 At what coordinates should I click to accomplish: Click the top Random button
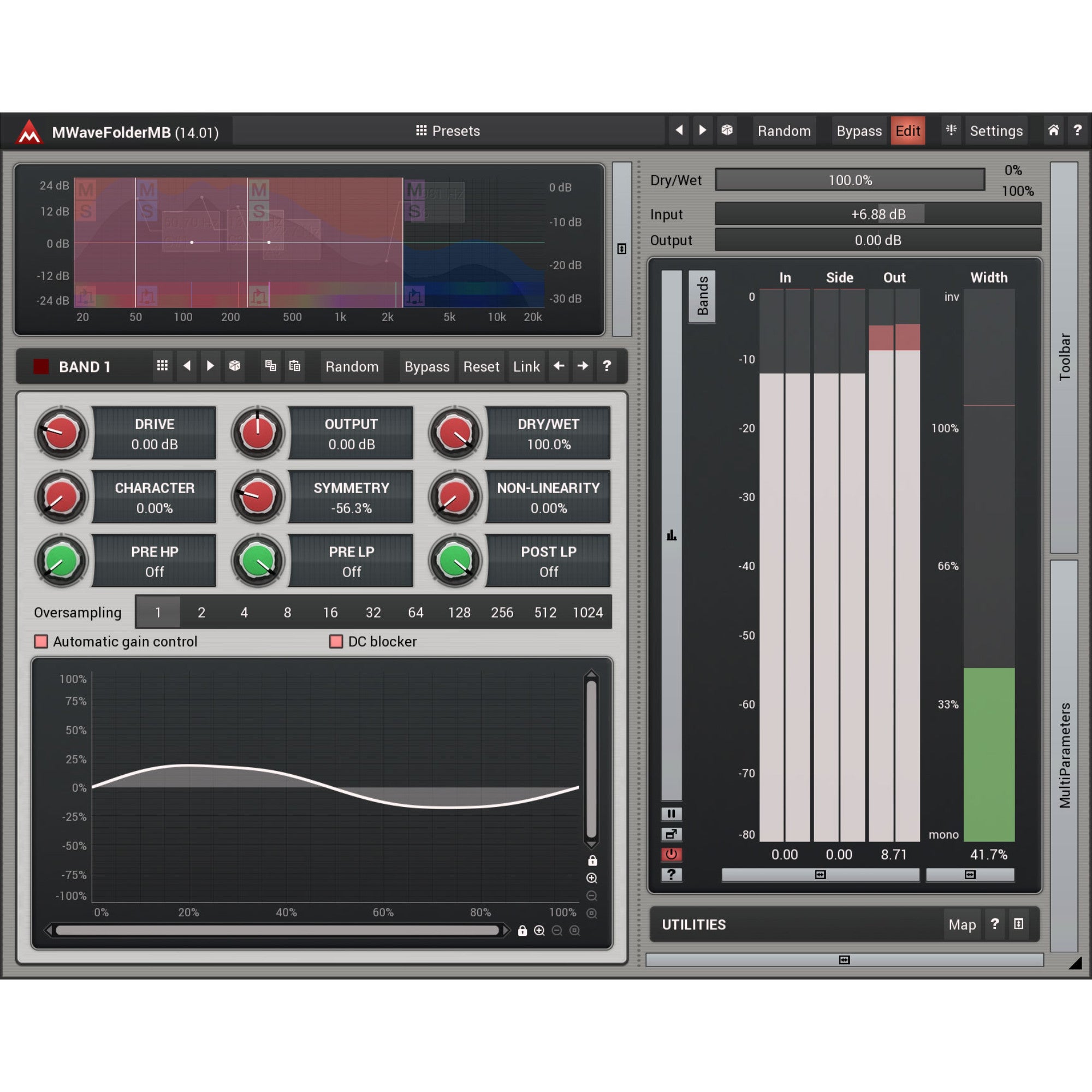[784, 131]
